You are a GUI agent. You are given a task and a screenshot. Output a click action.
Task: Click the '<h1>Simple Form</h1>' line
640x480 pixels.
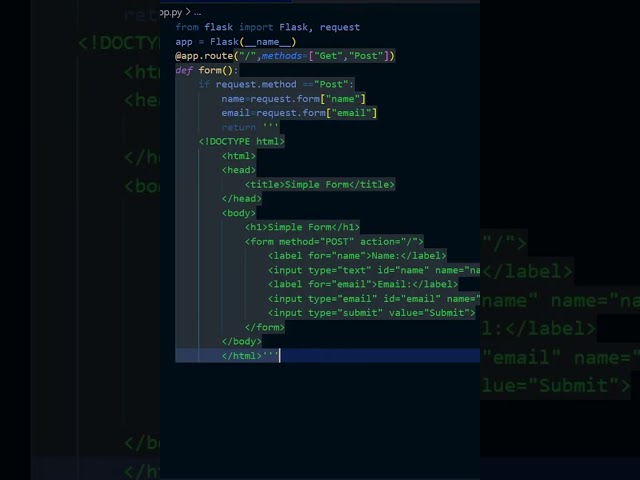(x=302, y=227)
